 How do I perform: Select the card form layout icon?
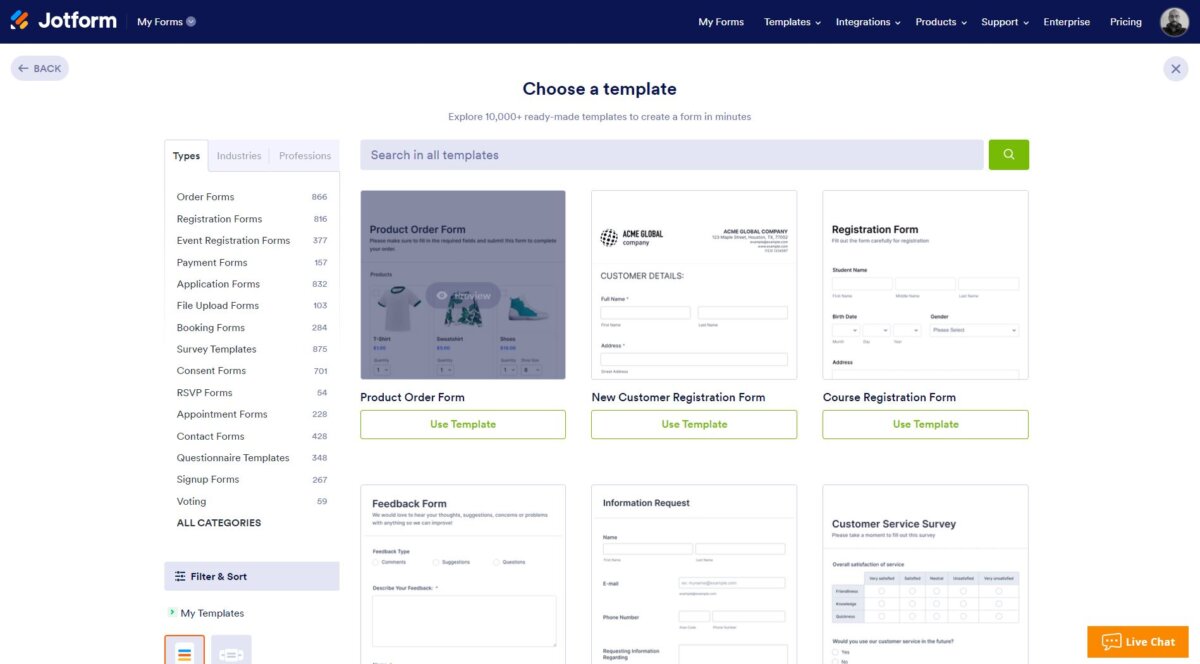(232, 652)
